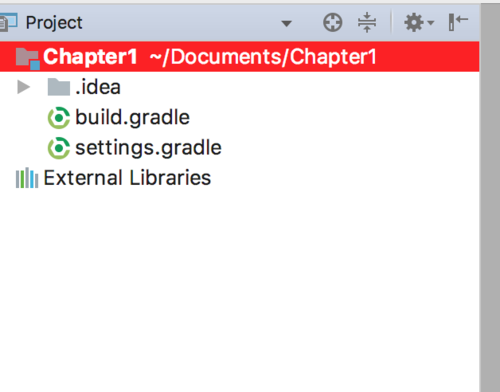Open the gear settings menu
Image resolution: width=500 pixels, height=392 pixels.
click(x=414, y=23)
